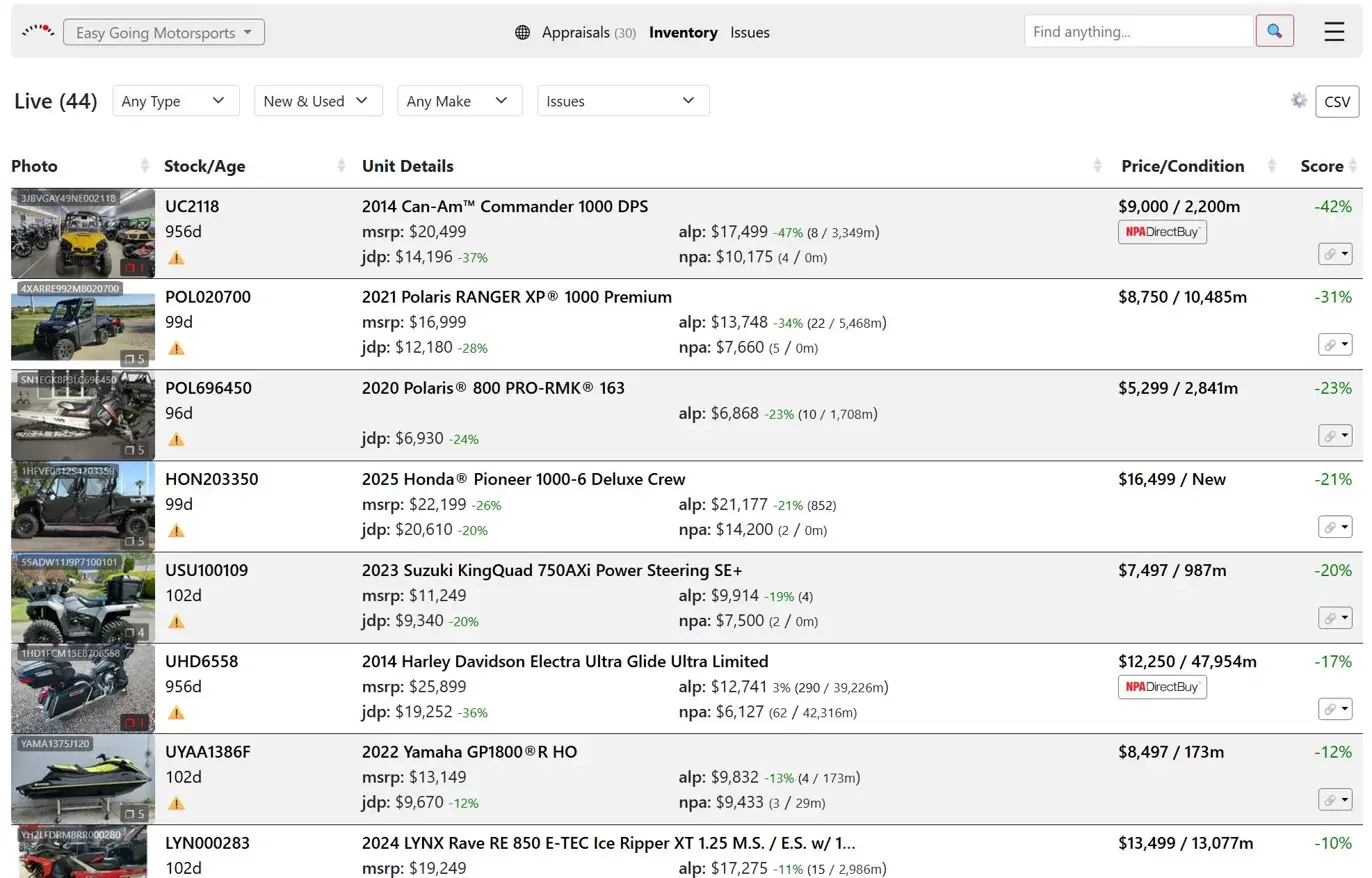1372x878 pixels.
Task: Click the warning icon for UC2118
Action: [176, 257]
